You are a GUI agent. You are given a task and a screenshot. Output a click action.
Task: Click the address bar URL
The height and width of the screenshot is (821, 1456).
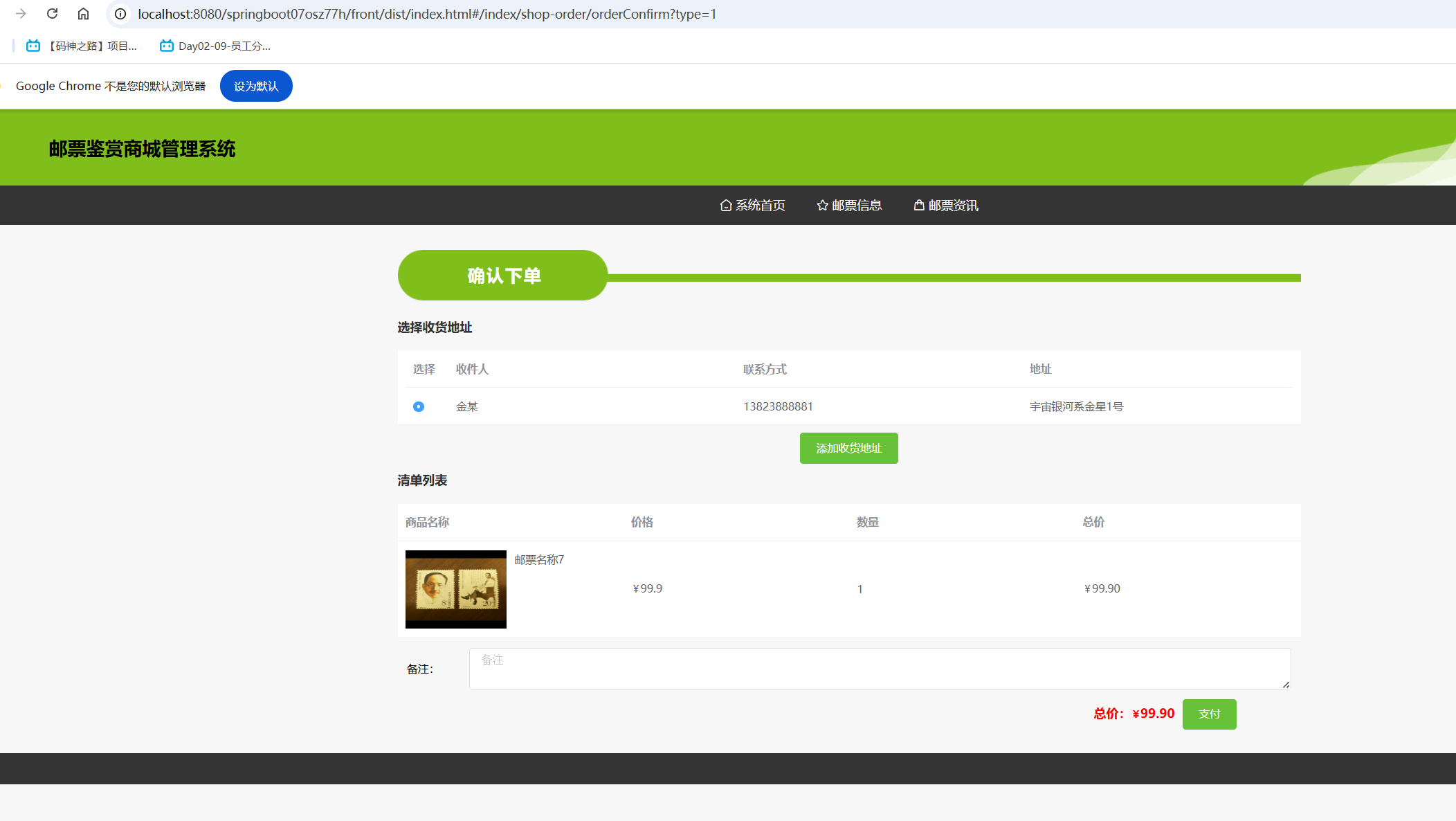tap(427, 14)
